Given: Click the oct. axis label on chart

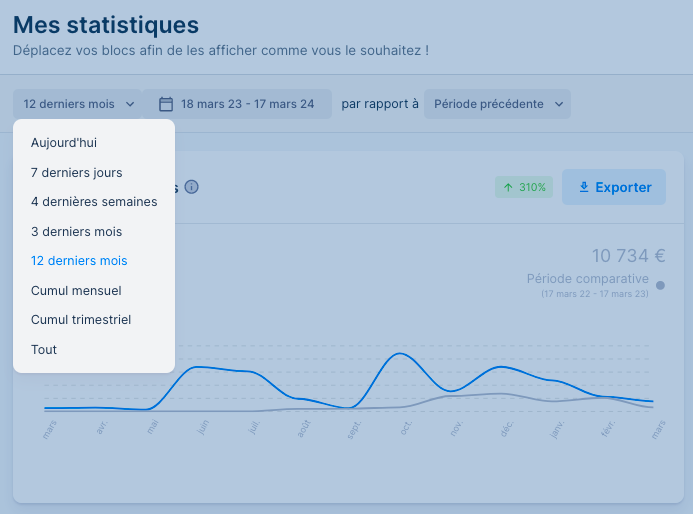Looking at the screenshot, I should coord(406,428).
